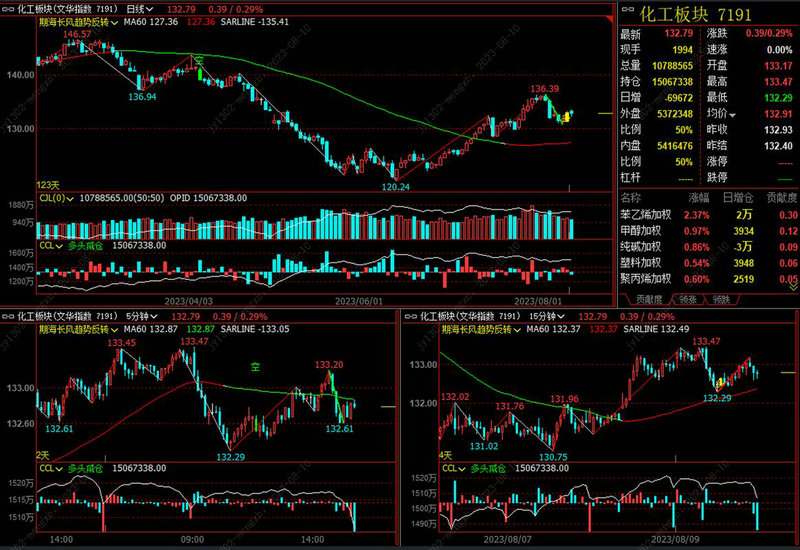Click the panel icon on daily chart title
The image size is (800, 550).
point(9,7)
